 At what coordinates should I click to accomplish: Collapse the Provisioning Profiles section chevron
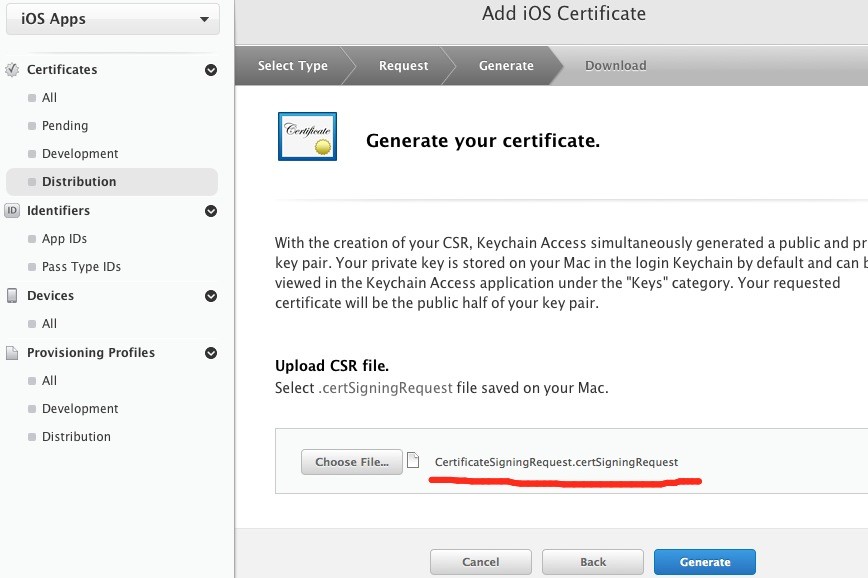click(x=211, y=353)
